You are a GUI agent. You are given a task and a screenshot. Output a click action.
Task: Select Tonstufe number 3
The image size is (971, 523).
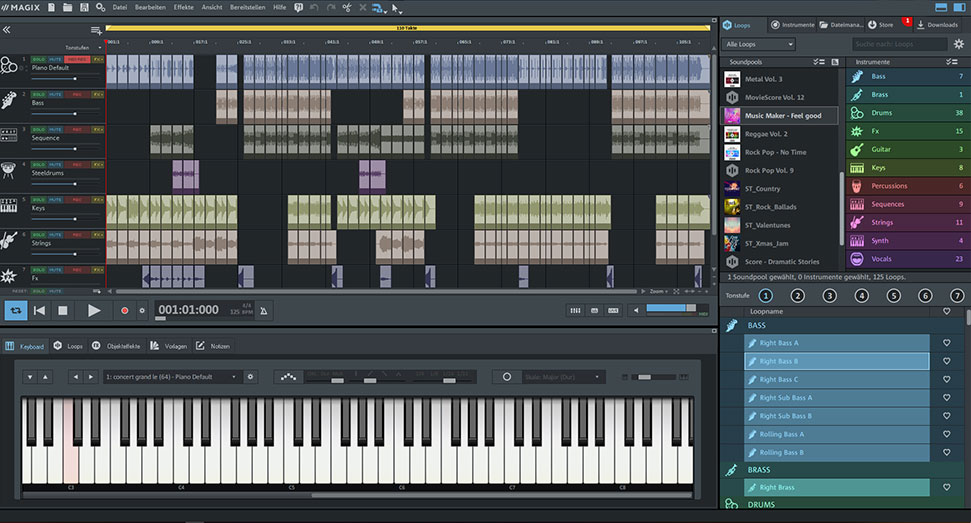829,296
